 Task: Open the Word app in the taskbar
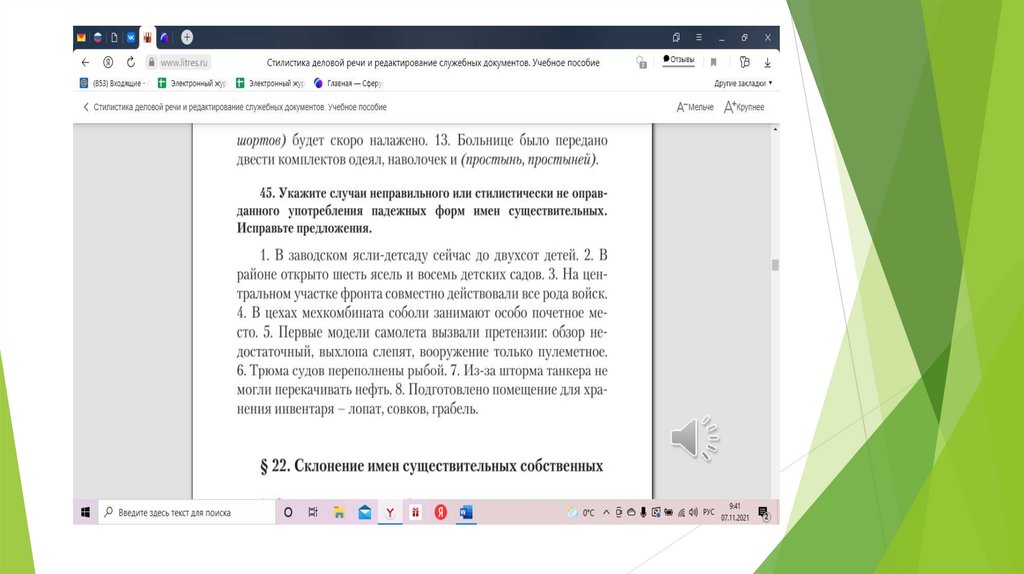tap(465, 512)
